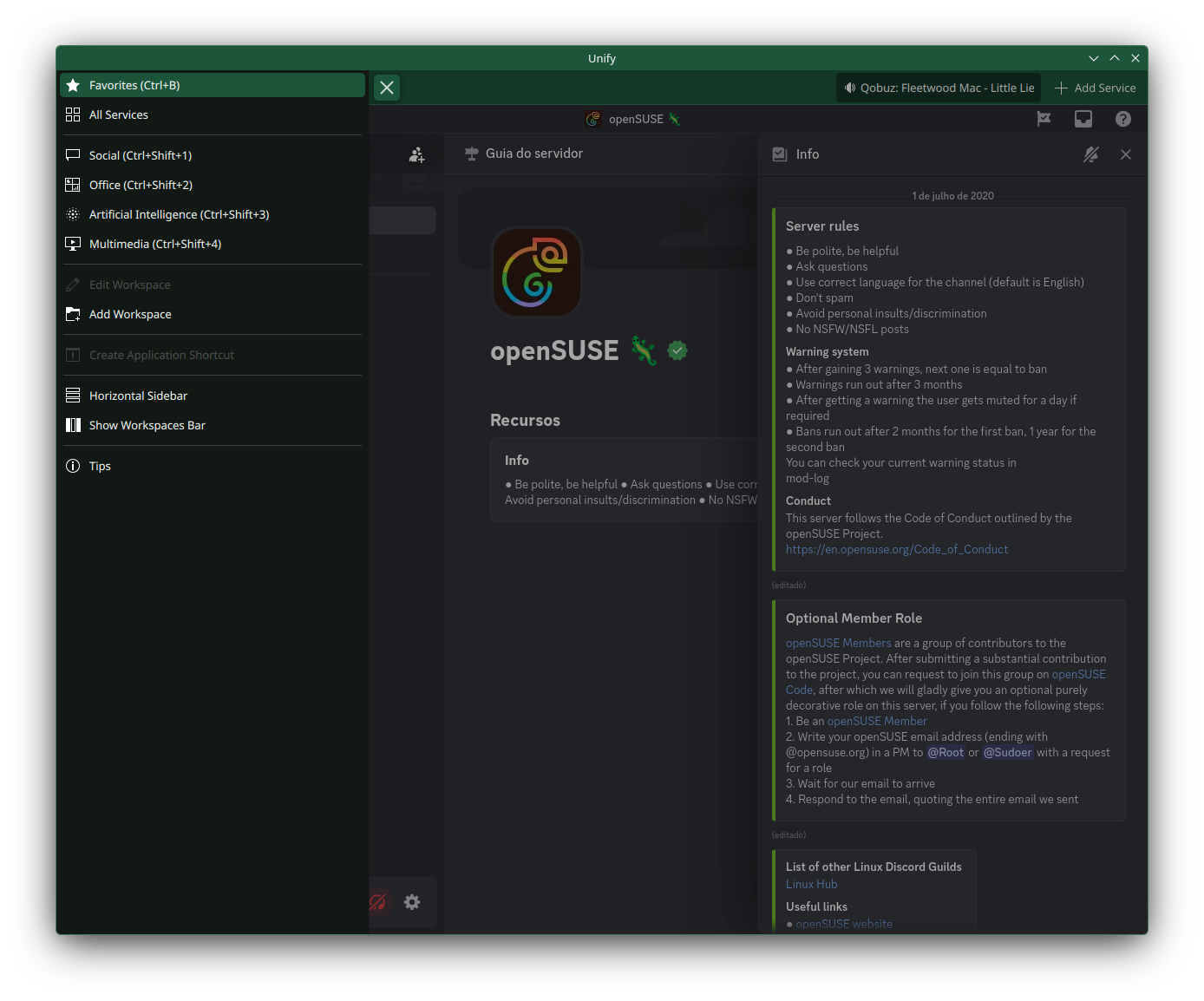The image size is (1204, 1001).
Task: Click the Social chat bubble icon
Action: [x=73, y=155]
